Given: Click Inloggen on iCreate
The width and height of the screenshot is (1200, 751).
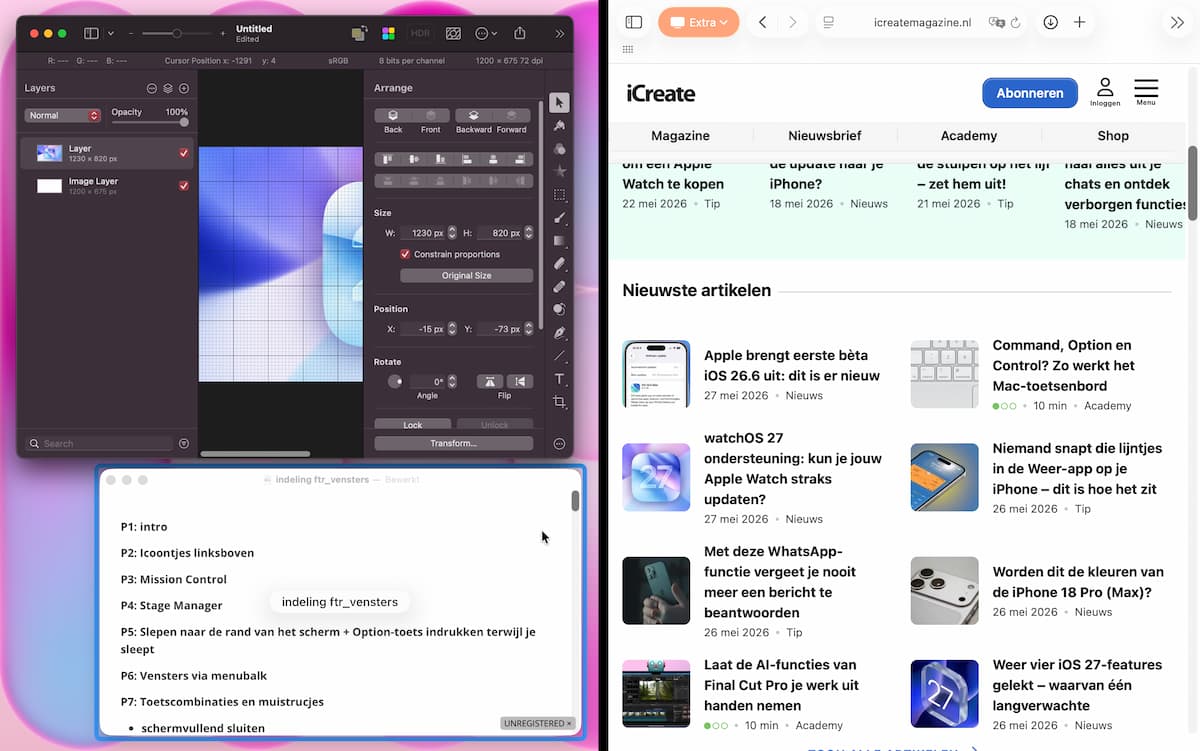Looking at the screenshot, I should (x=1105, y=92).
